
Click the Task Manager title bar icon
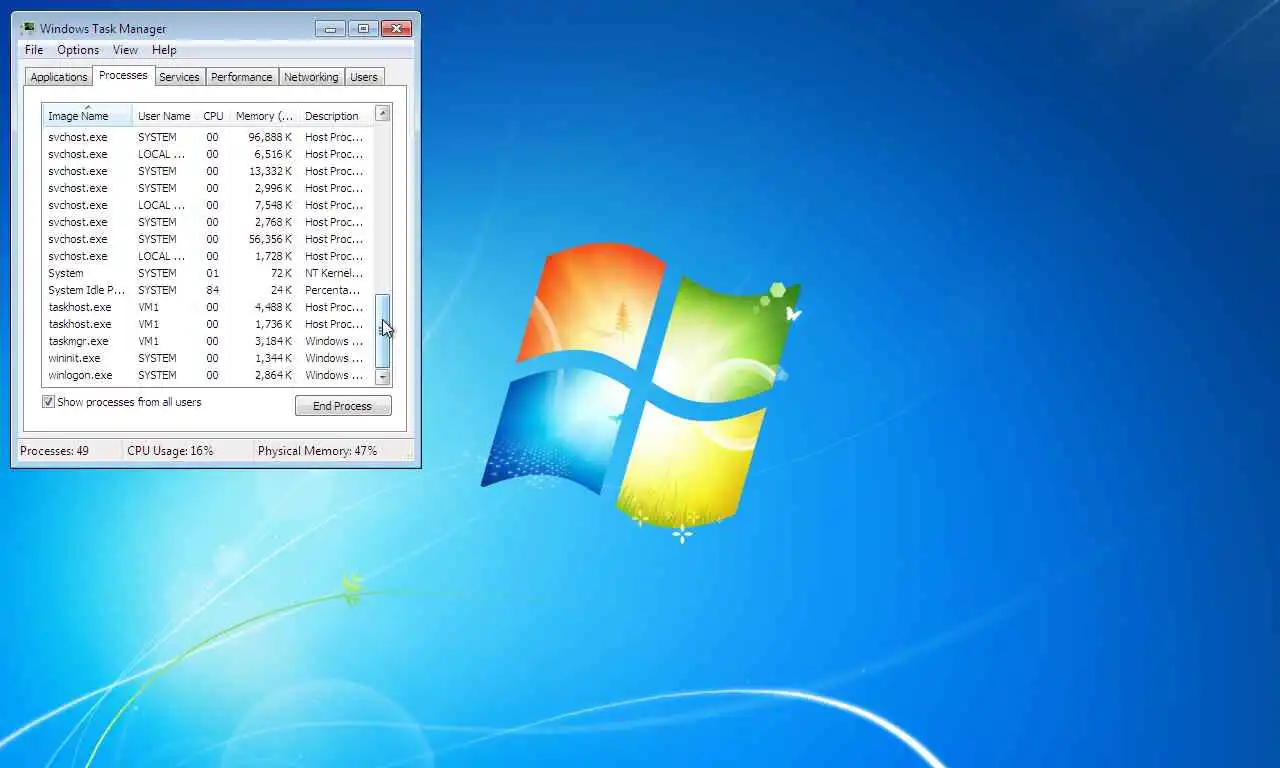(28, 28)
